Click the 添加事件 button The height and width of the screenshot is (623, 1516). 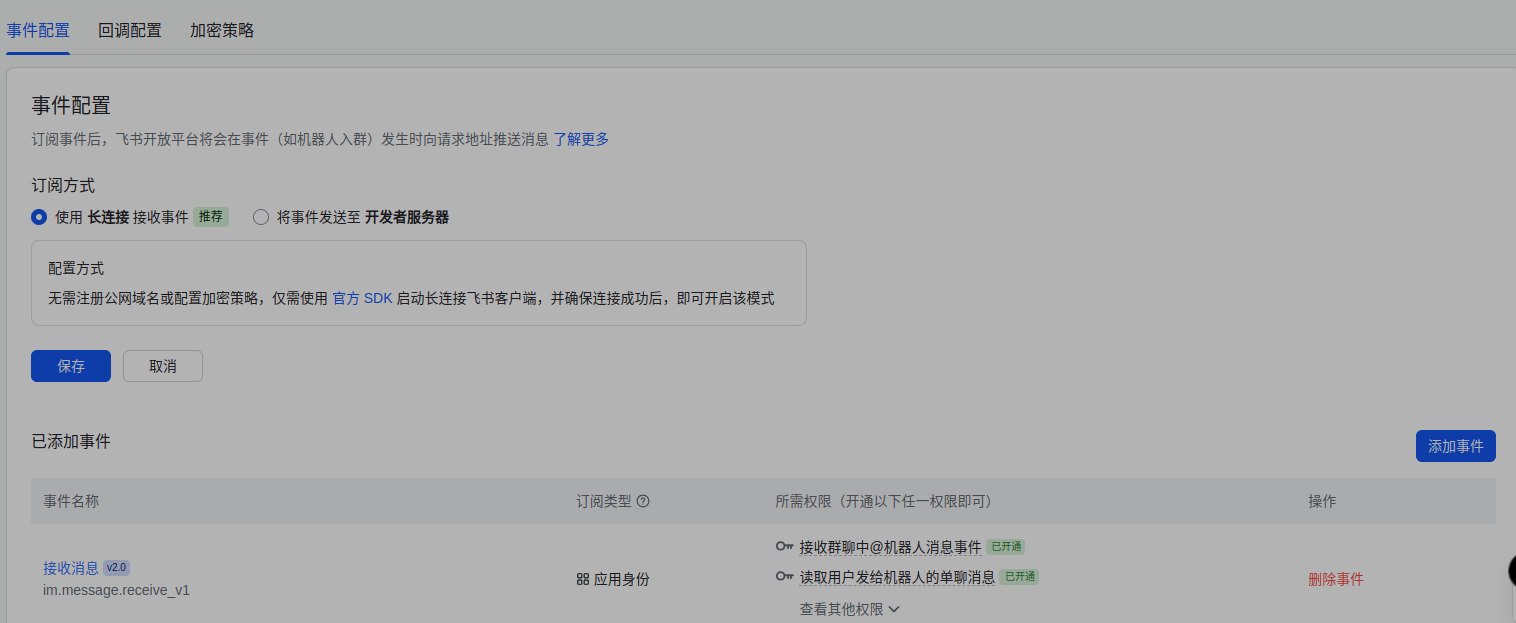[x=1455, y=446]
